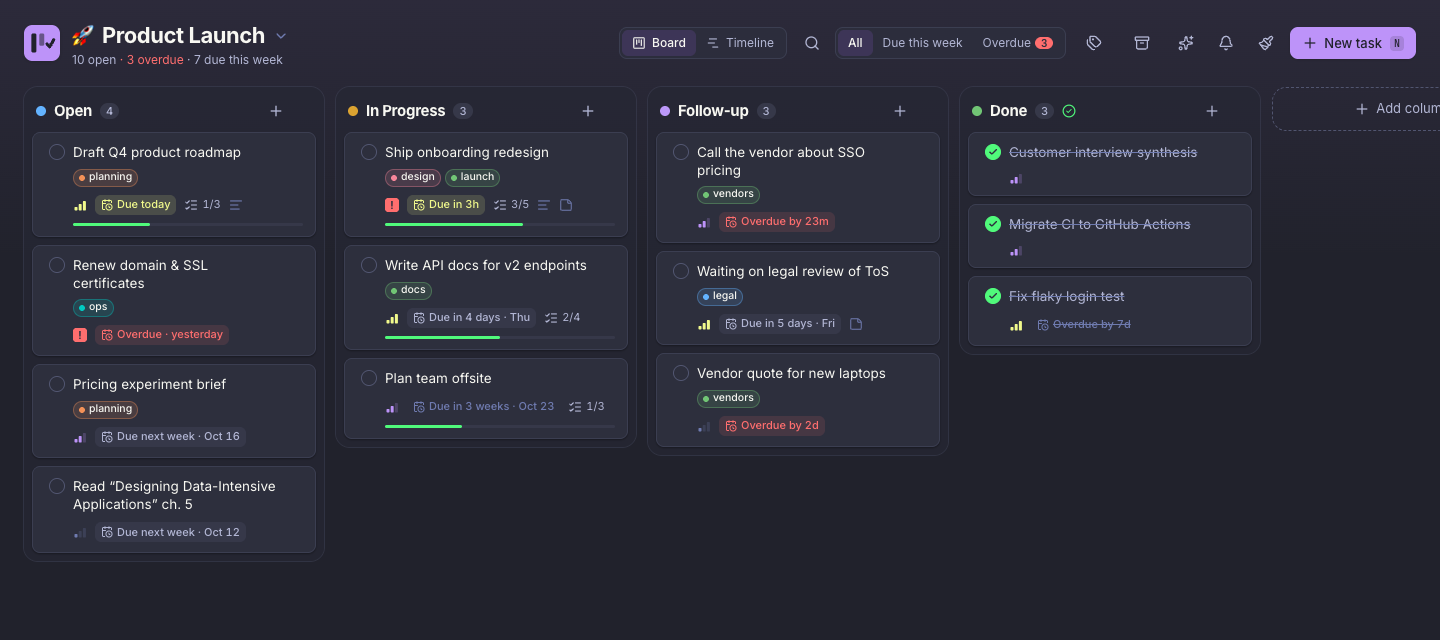The image size is (1440, 640).
Task: Click the ops tag
Action: pos(93,308)
